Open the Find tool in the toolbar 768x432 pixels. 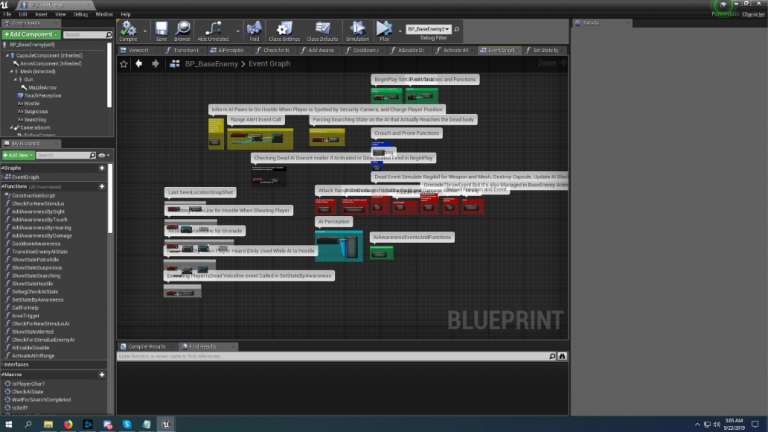[x=254, y=31]
